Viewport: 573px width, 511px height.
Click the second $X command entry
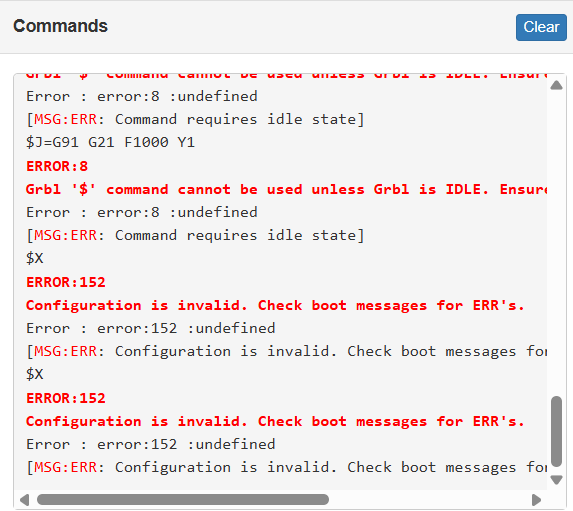[35, 374]
